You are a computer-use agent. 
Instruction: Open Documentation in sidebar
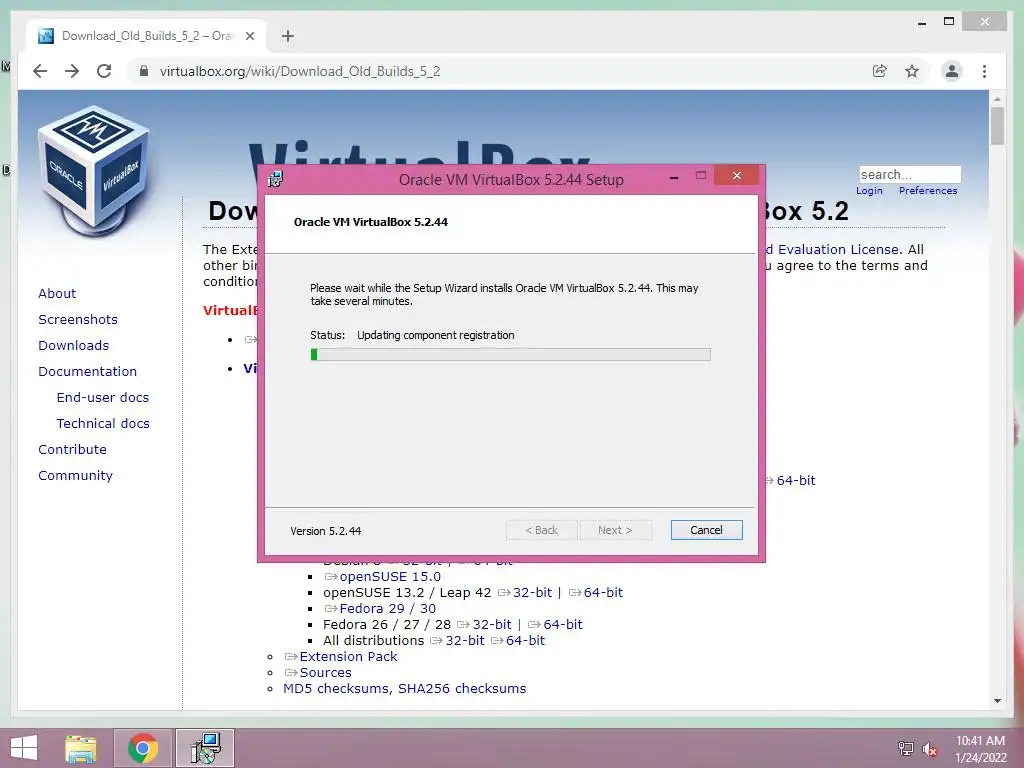88,372
